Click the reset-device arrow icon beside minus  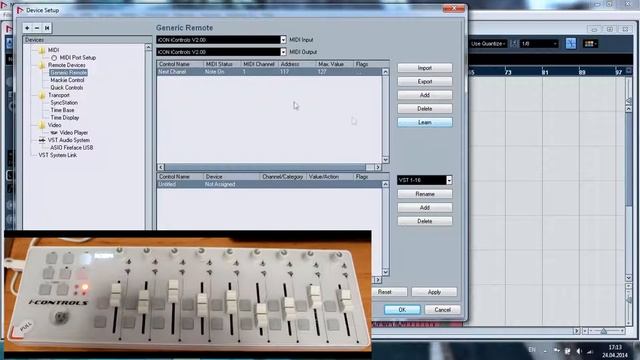(47, 28)
